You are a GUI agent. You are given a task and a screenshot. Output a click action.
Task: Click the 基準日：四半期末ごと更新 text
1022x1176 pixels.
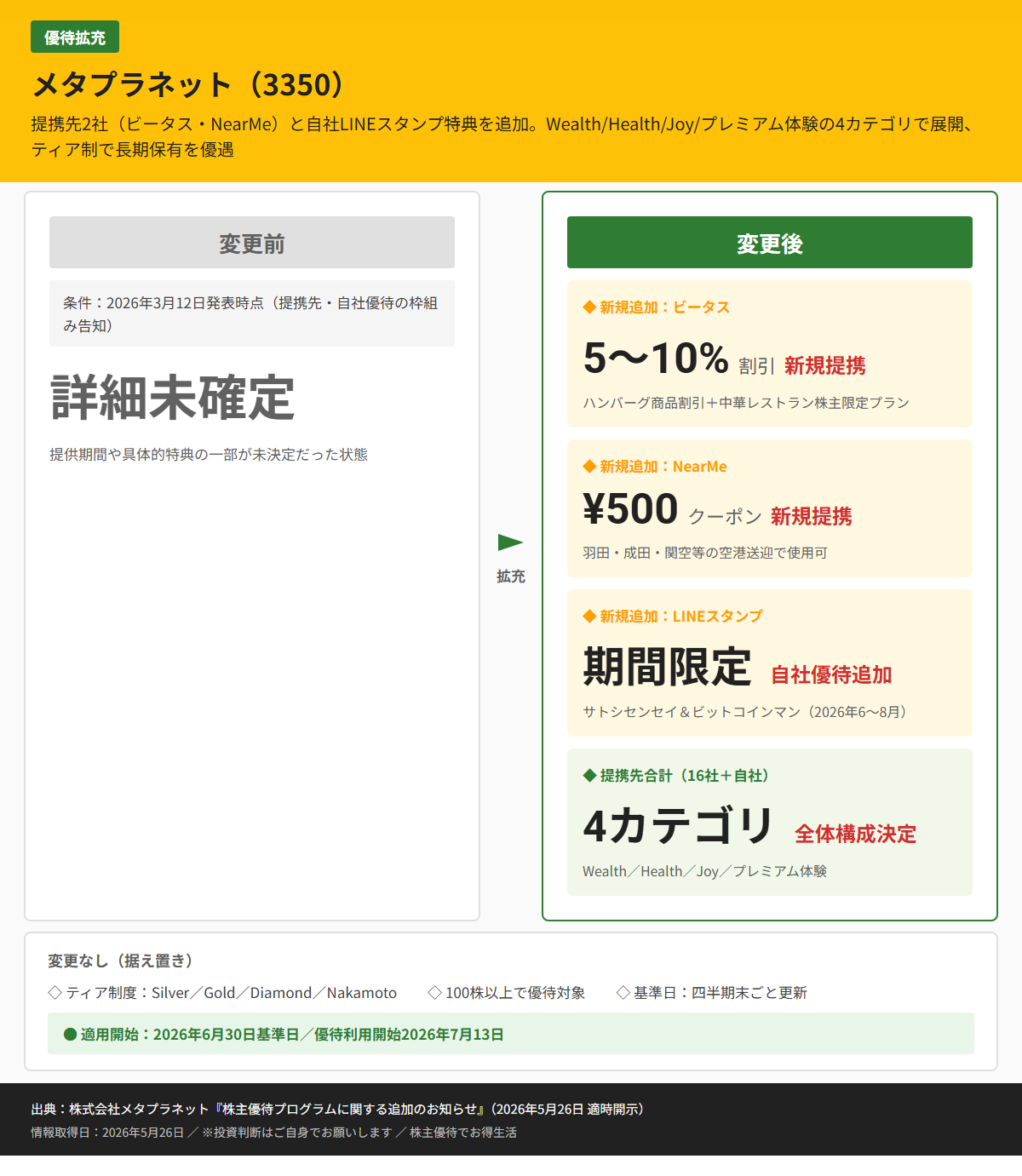721,993
